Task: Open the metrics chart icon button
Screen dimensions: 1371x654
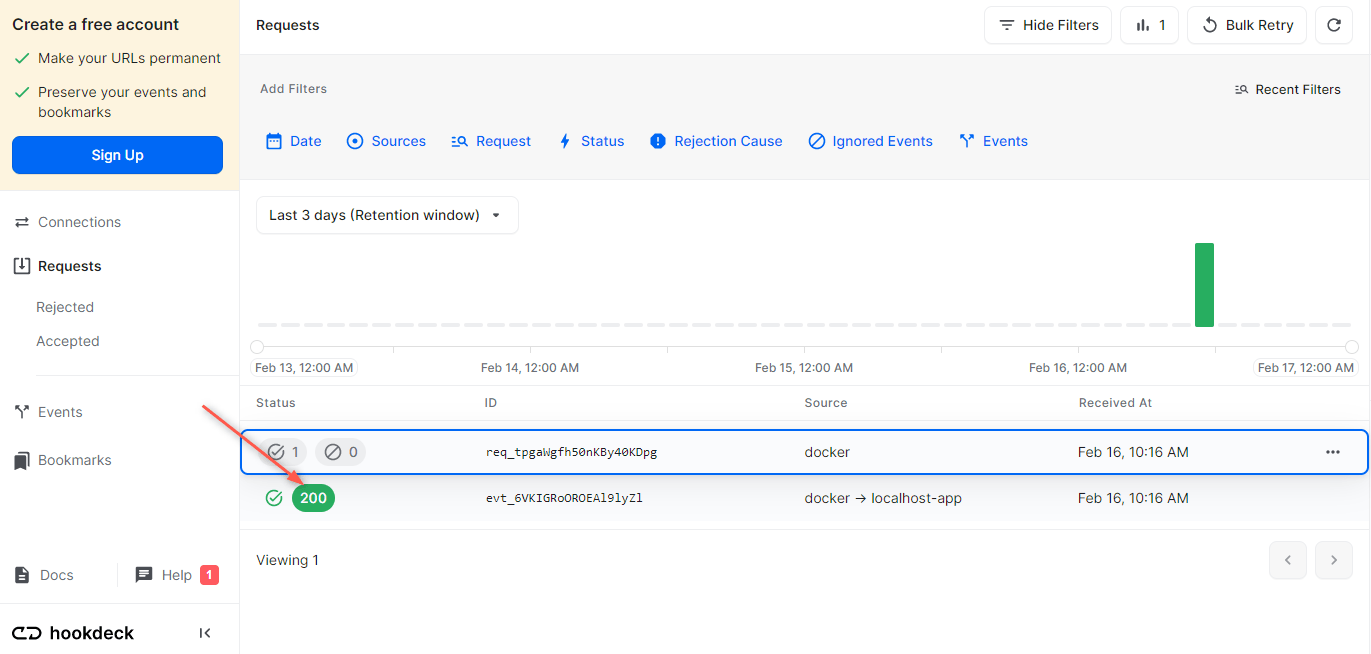Action: pyautogui.click(x=1150, y=26)
